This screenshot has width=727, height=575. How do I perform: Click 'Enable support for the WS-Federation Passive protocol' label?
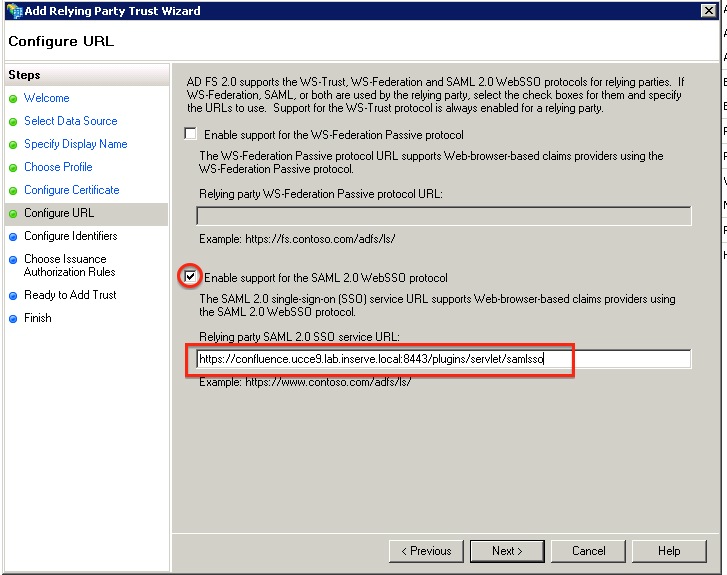[x=333, y=135]
